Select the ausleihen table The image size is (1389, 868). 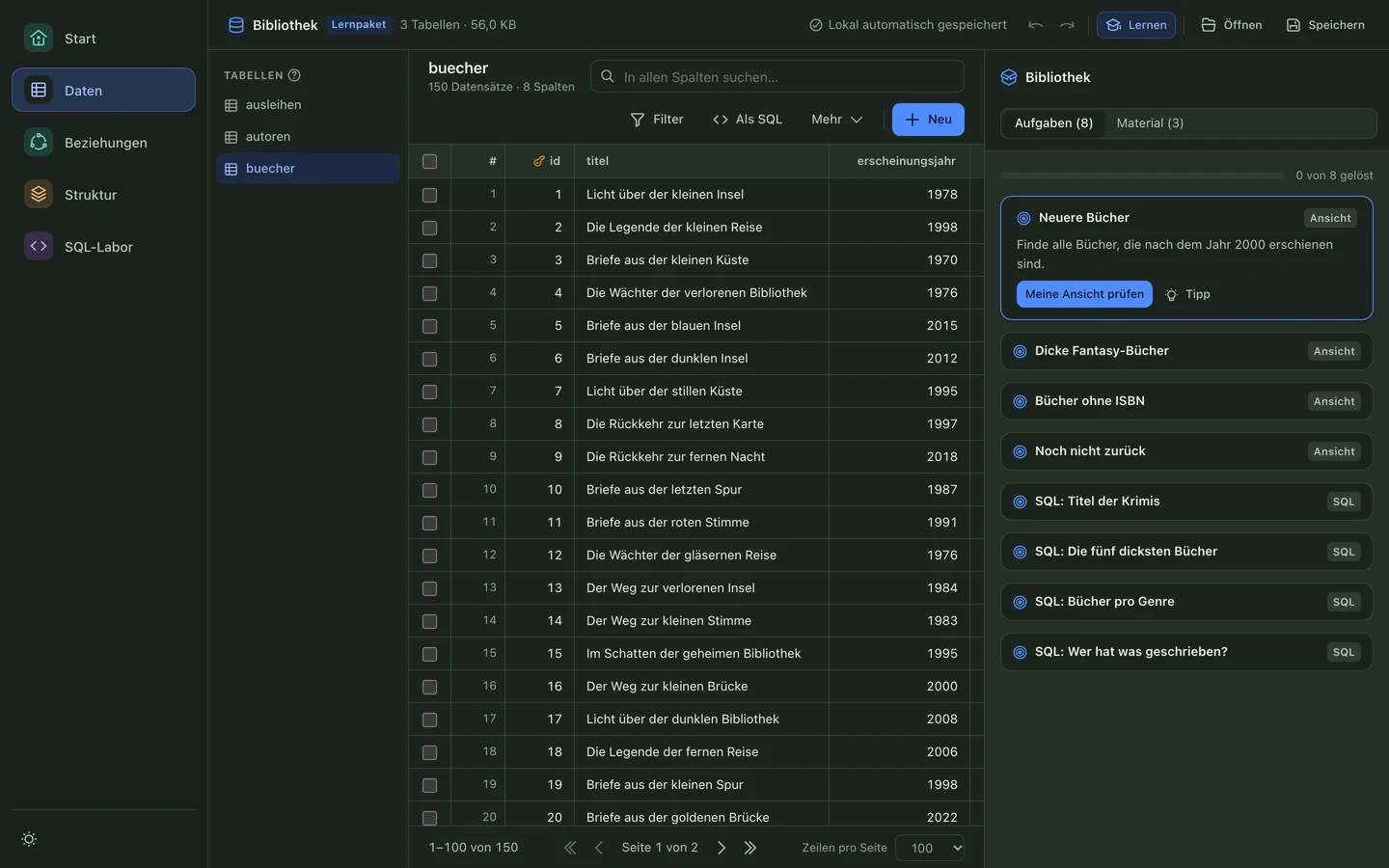coord(308,105)
